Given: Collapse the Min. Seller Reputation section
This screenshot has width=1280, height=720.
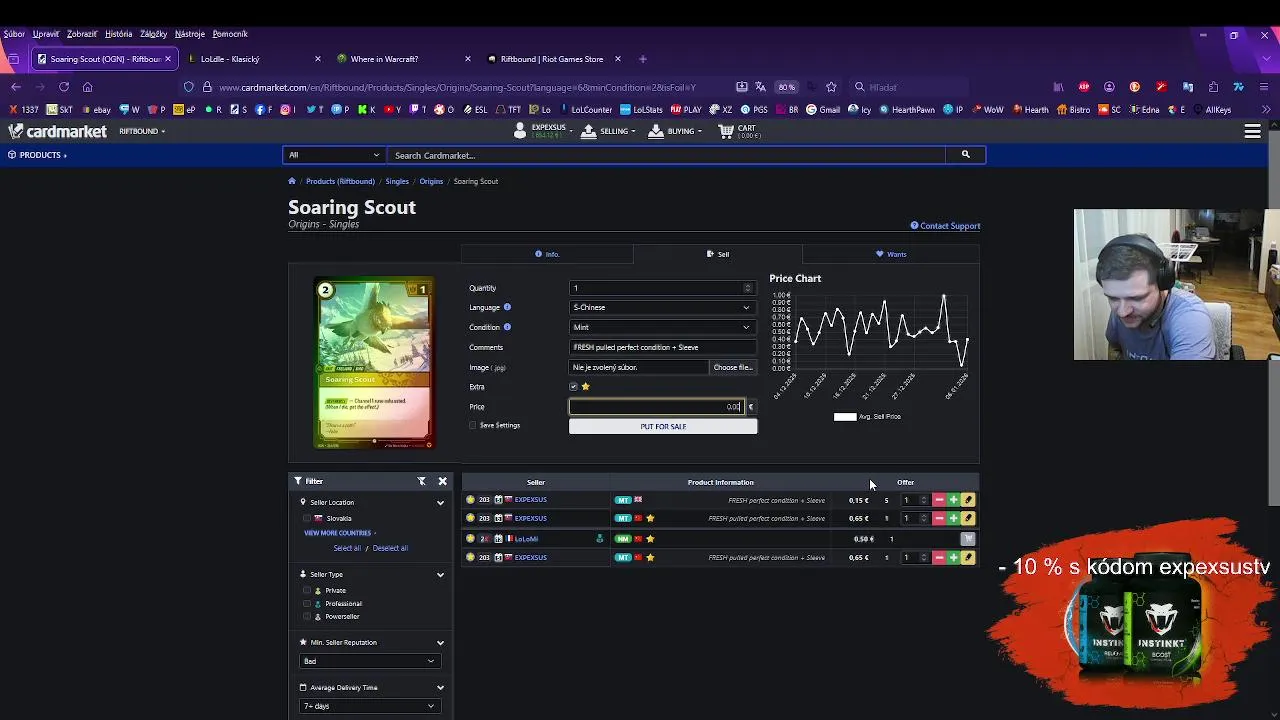Looking at the screenshot, I should coord(440,643).
